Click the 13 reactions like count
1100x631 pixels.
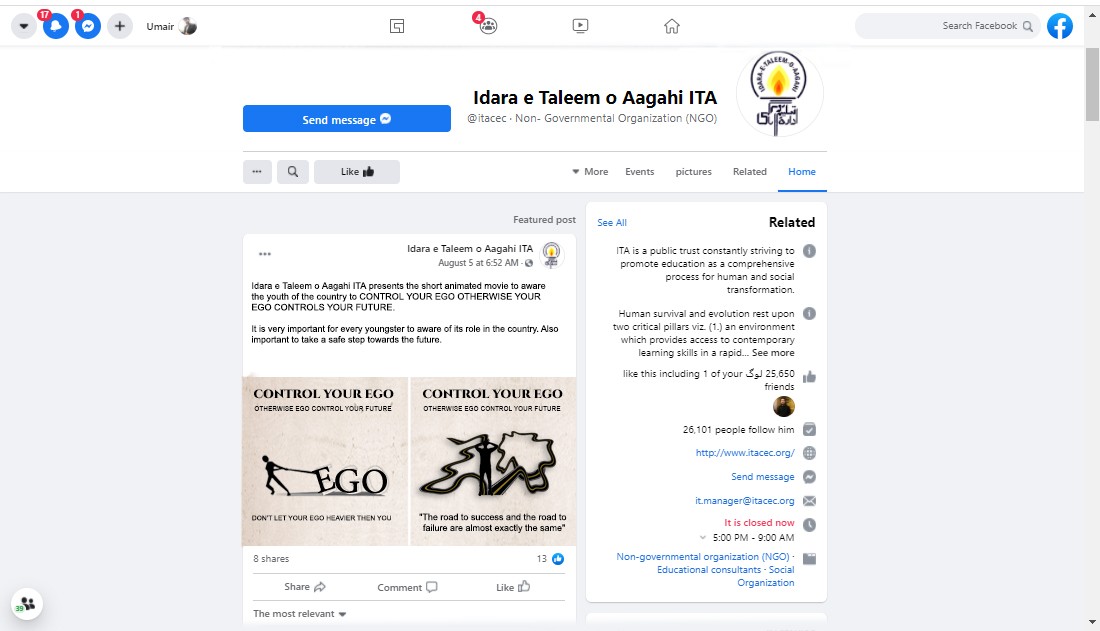pos(550,559)
